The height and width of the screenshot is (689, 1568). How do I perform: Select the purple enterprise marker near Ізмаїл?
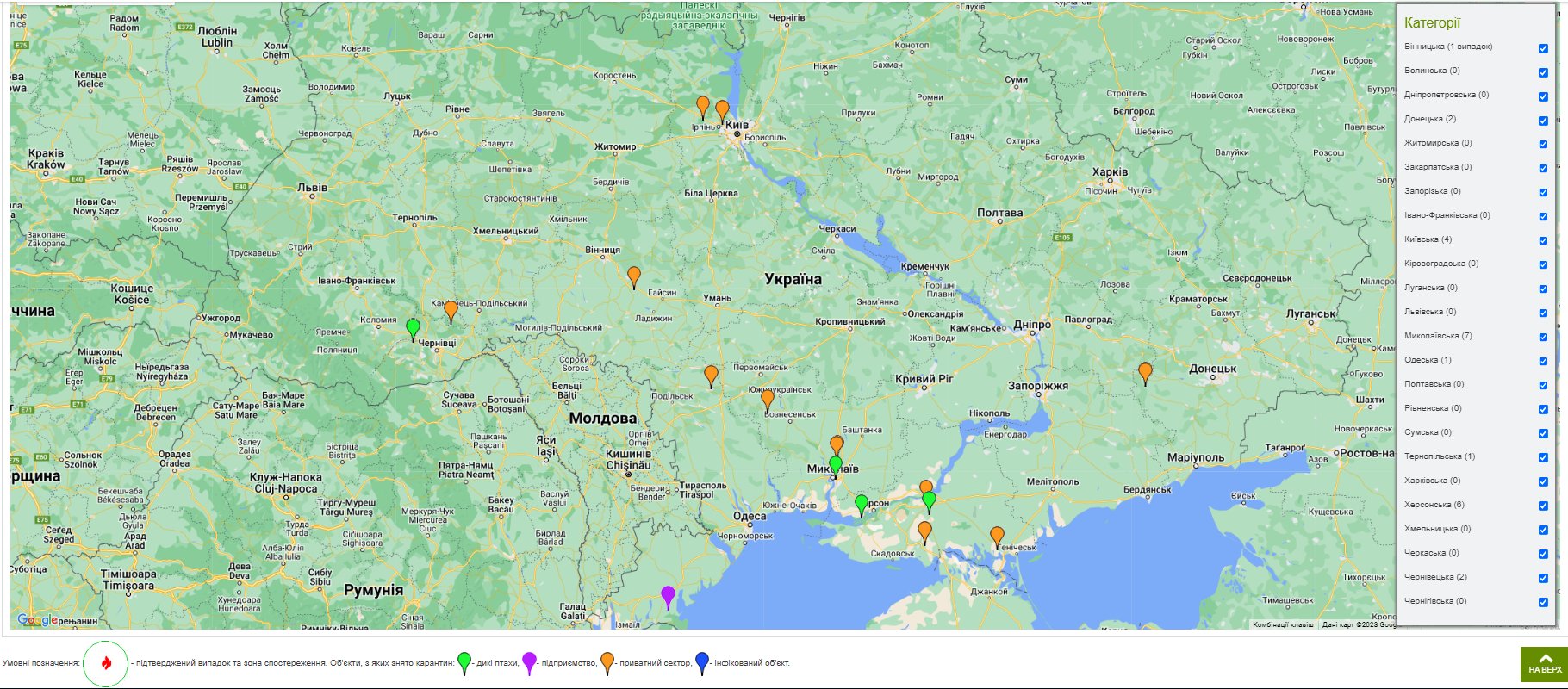(x=668, y=597)
